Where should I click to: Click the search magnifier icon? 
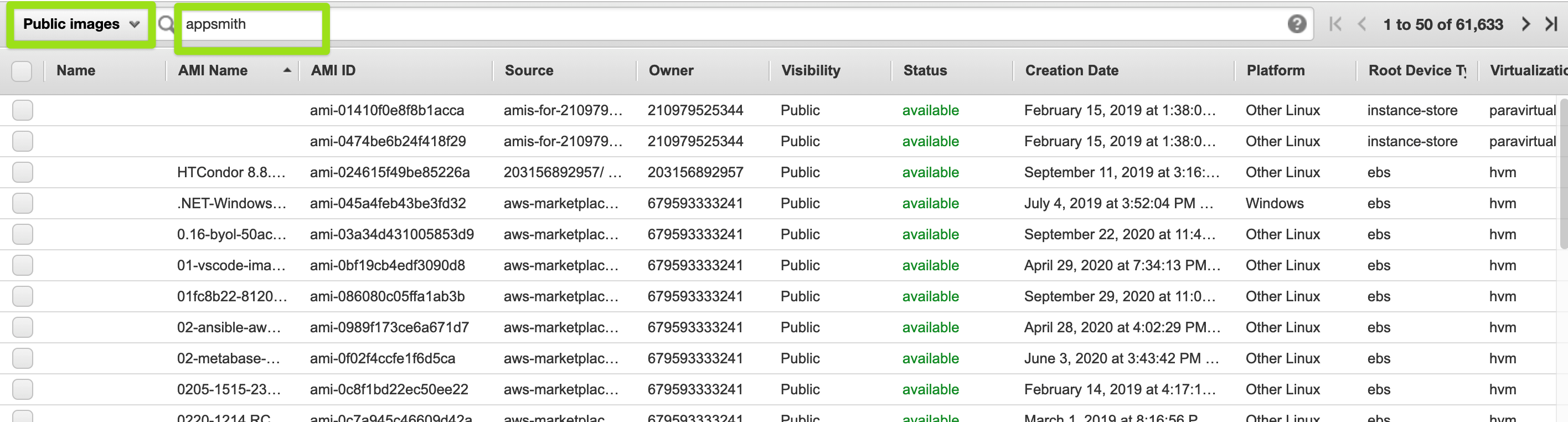click(x=166, y=24)
